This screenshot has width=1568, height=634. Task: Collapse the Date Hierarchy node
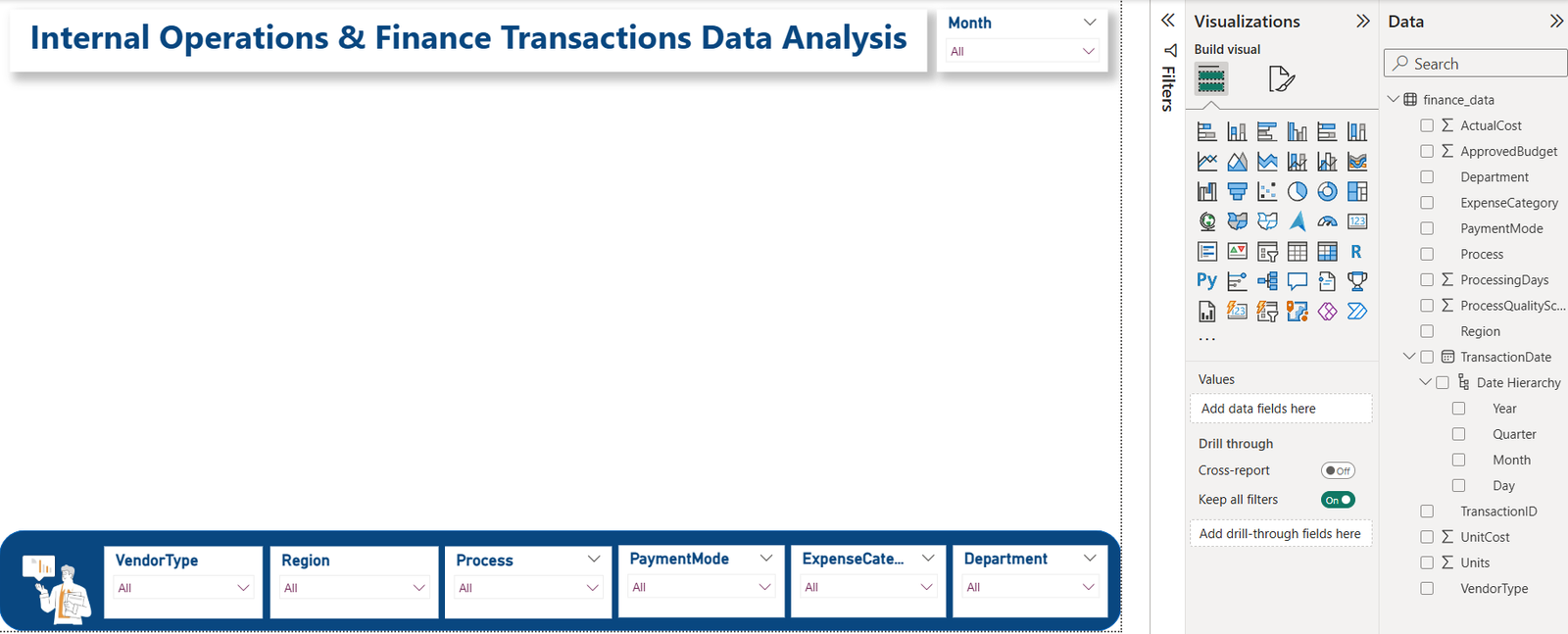pos(1425,383)
